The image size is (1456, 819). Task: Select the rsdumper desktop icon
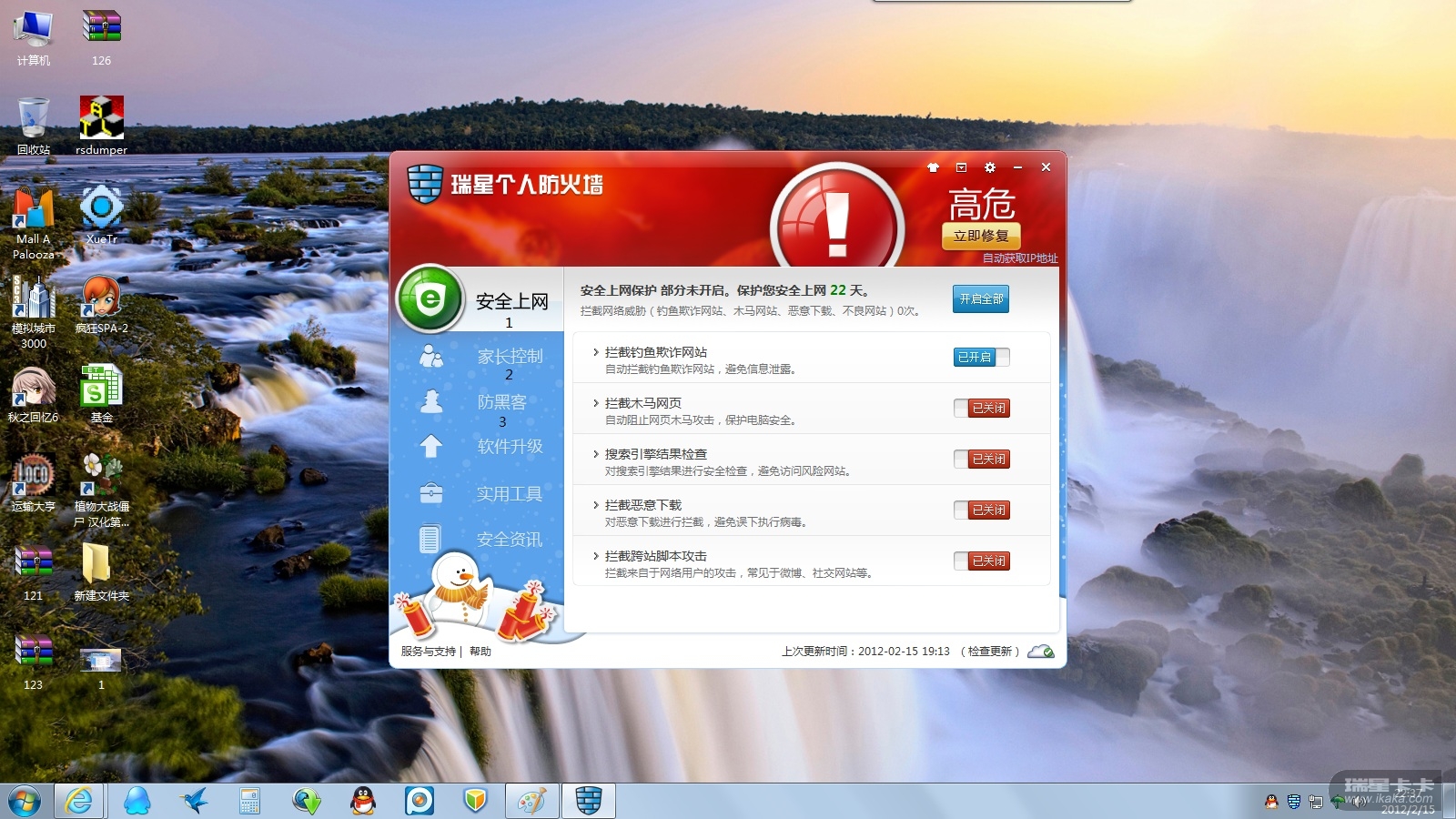(x=101, y=126)
